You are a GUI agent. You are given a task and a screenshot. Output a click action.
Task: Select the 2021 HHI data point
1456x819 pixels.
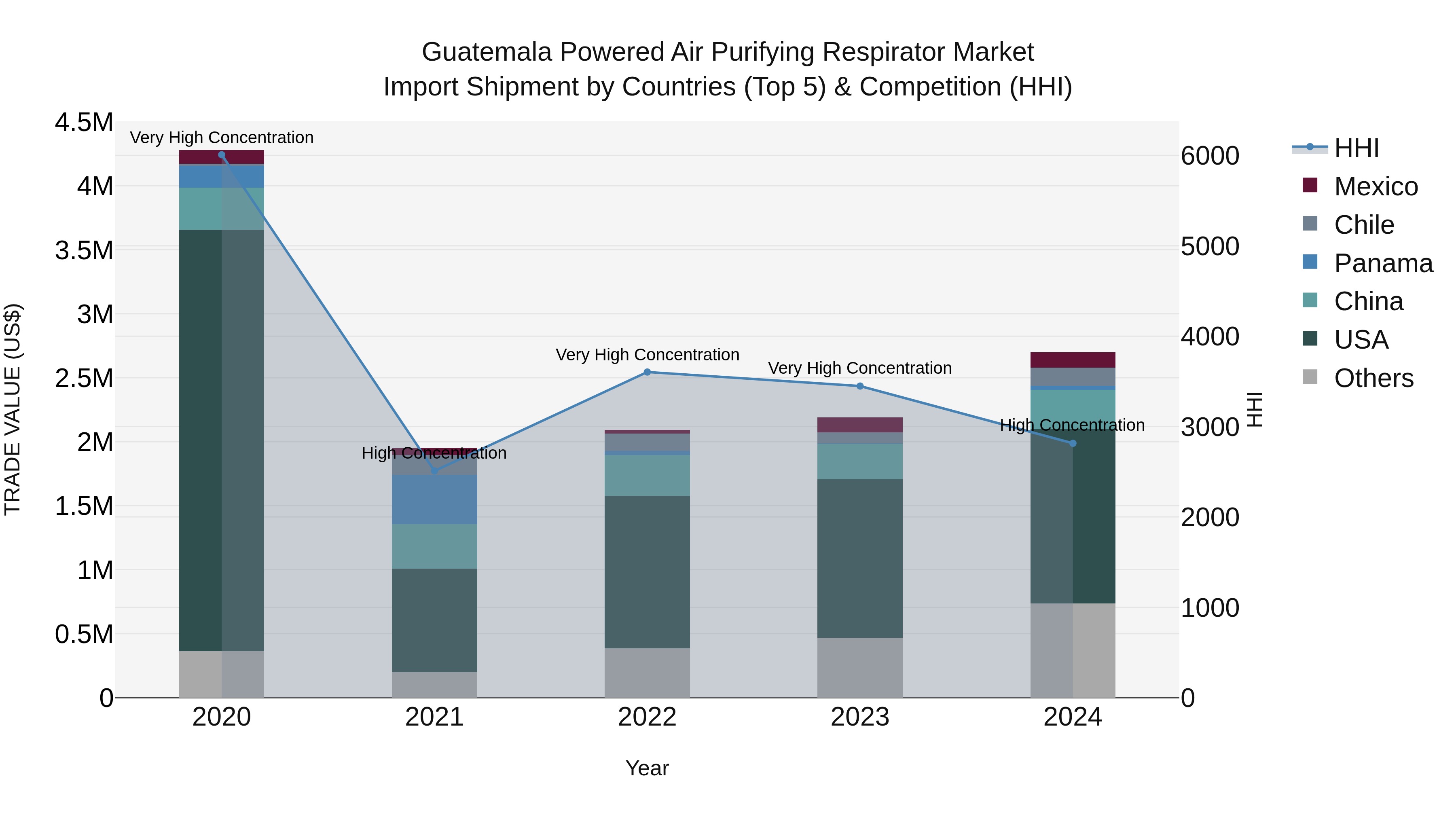coord(435,471)
